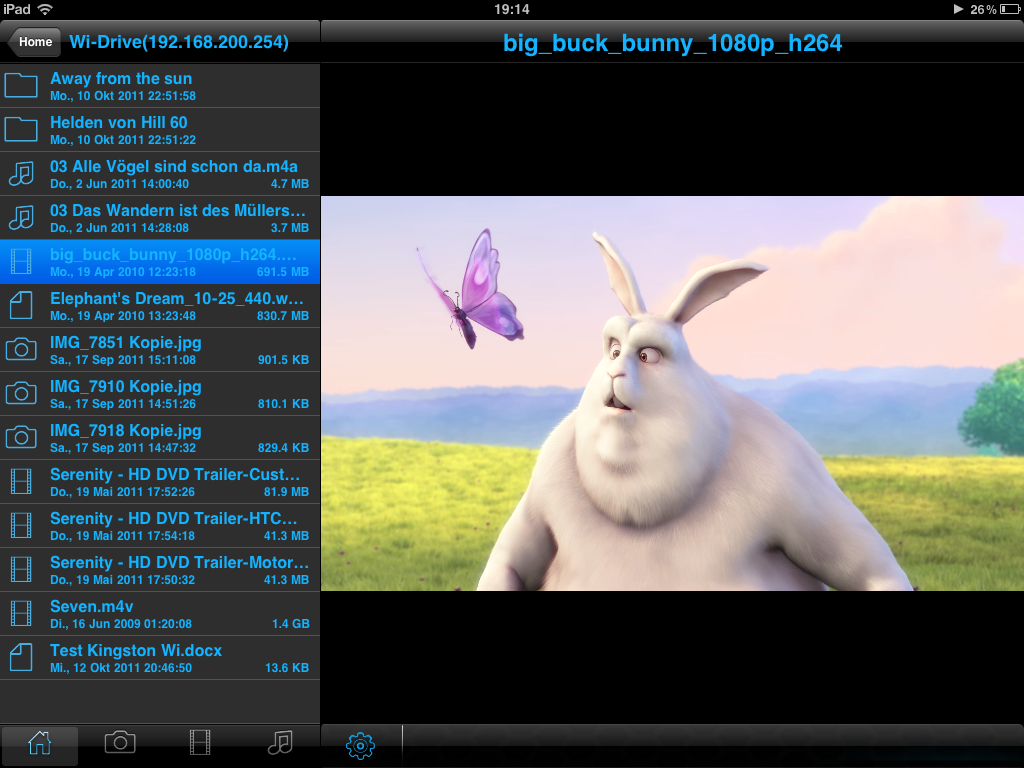Open Serenity - HD DVD Trailer-HTC video
1024x768 pixels.
[x=160, y=526]
